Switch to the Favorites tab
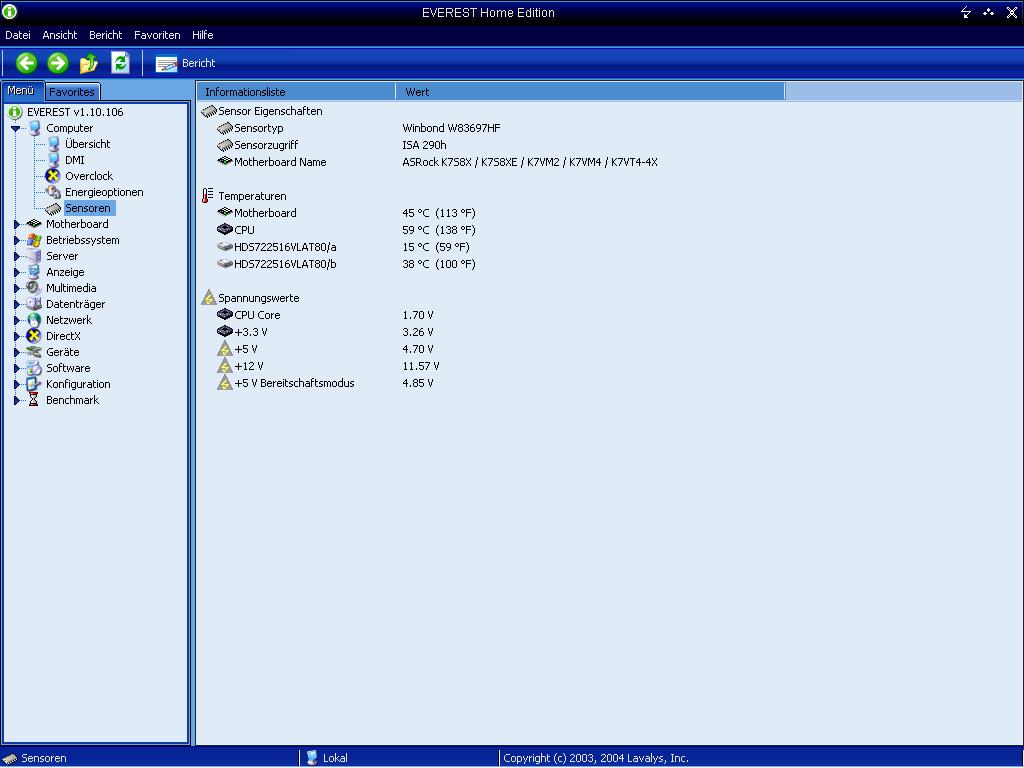Image resolution: width=1024 pixels, height=768 pixels. (72, 92)
